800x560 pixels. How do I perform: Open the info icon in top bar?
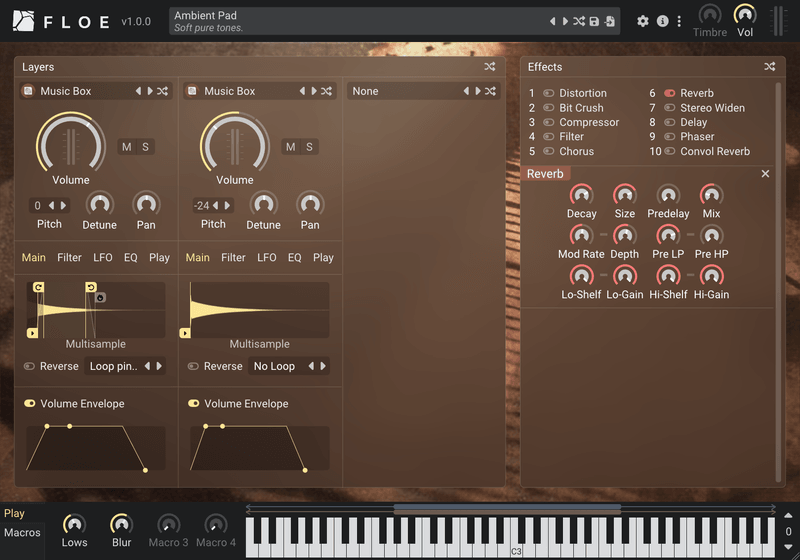coord(662,21)
